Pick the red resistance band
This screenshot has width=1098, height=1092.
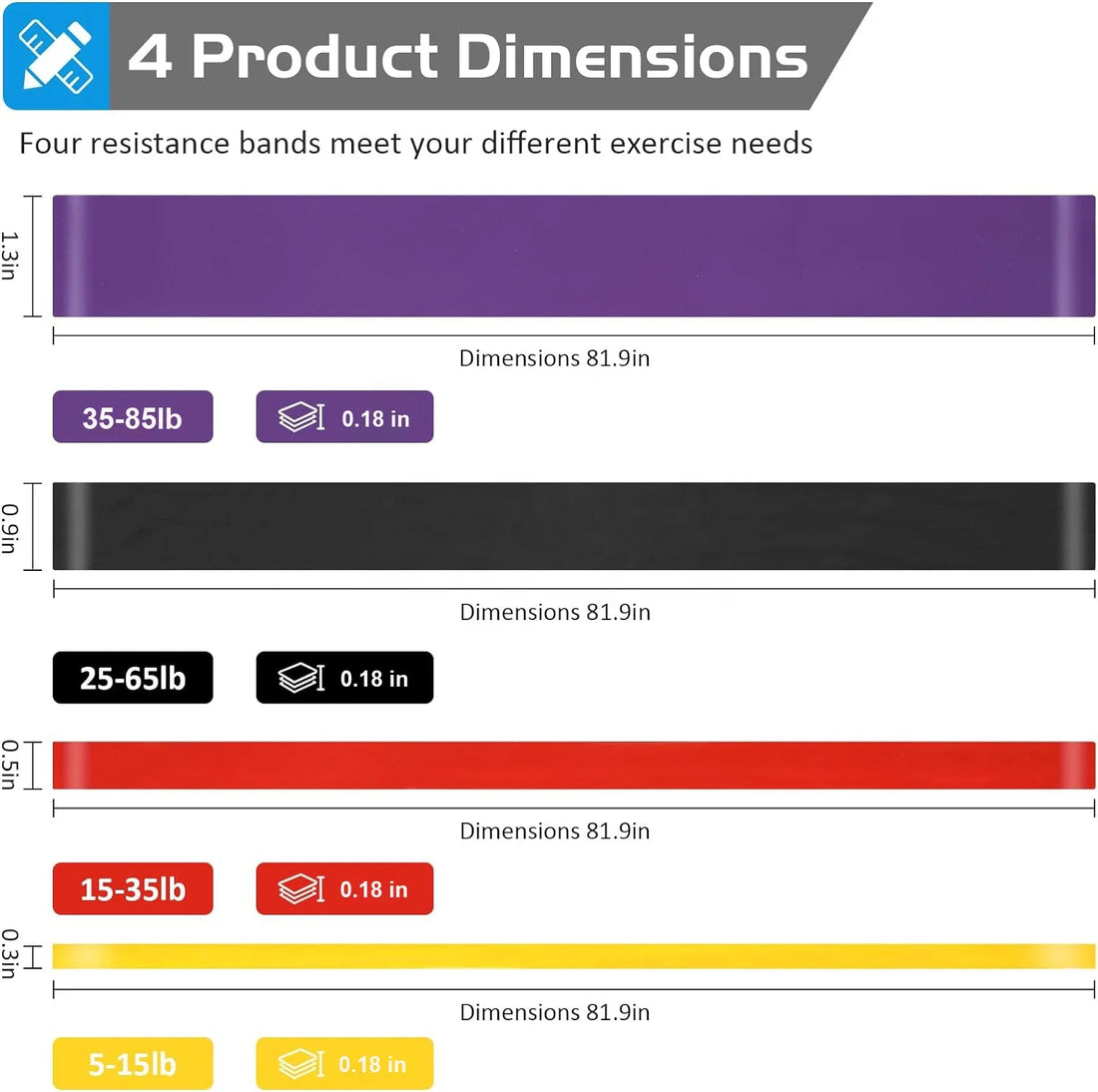[573, 766]
